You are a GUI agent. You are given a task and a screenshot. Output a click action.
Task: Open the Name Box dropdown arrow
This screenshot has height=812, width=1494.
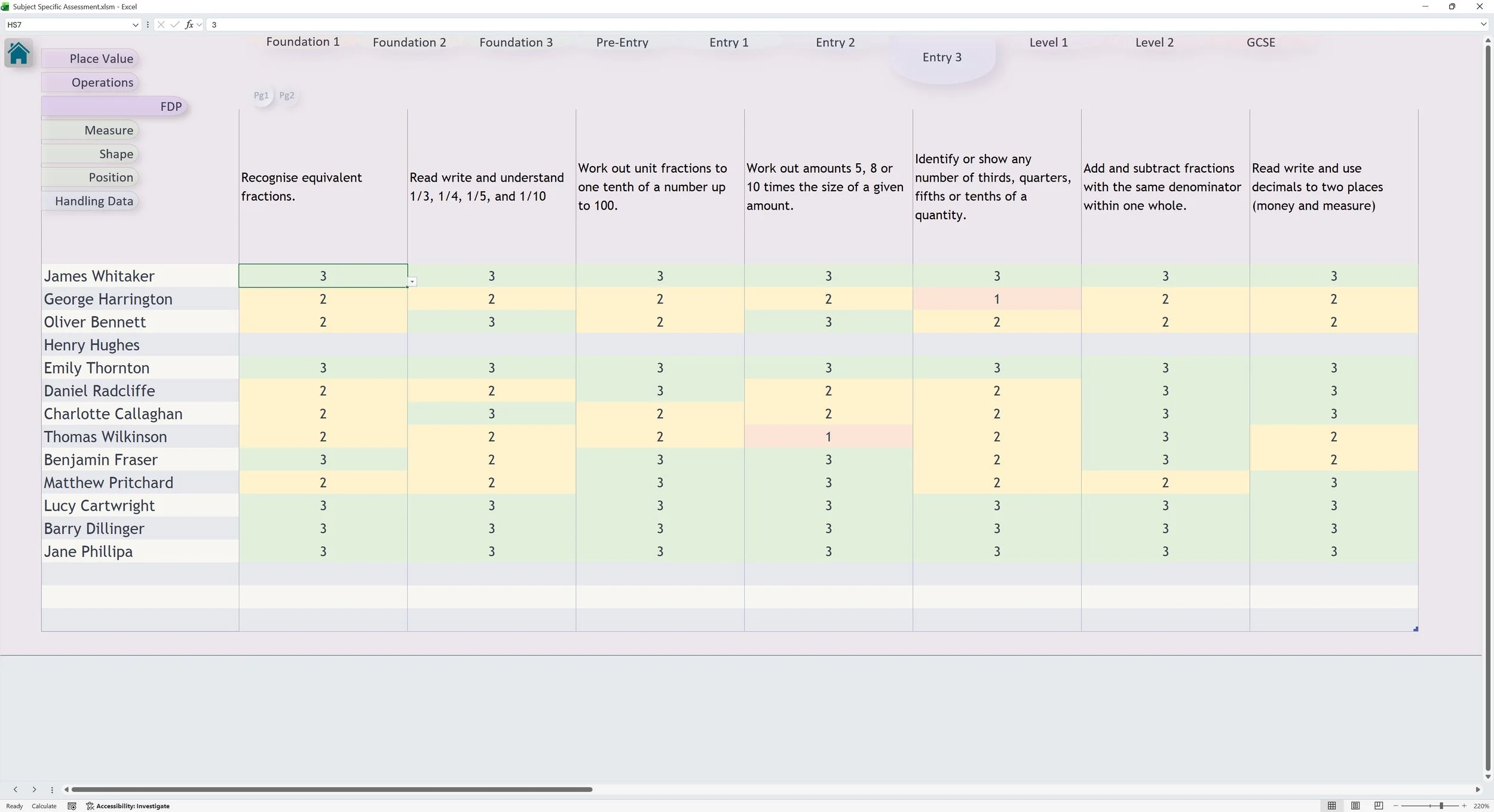(135, 24)
